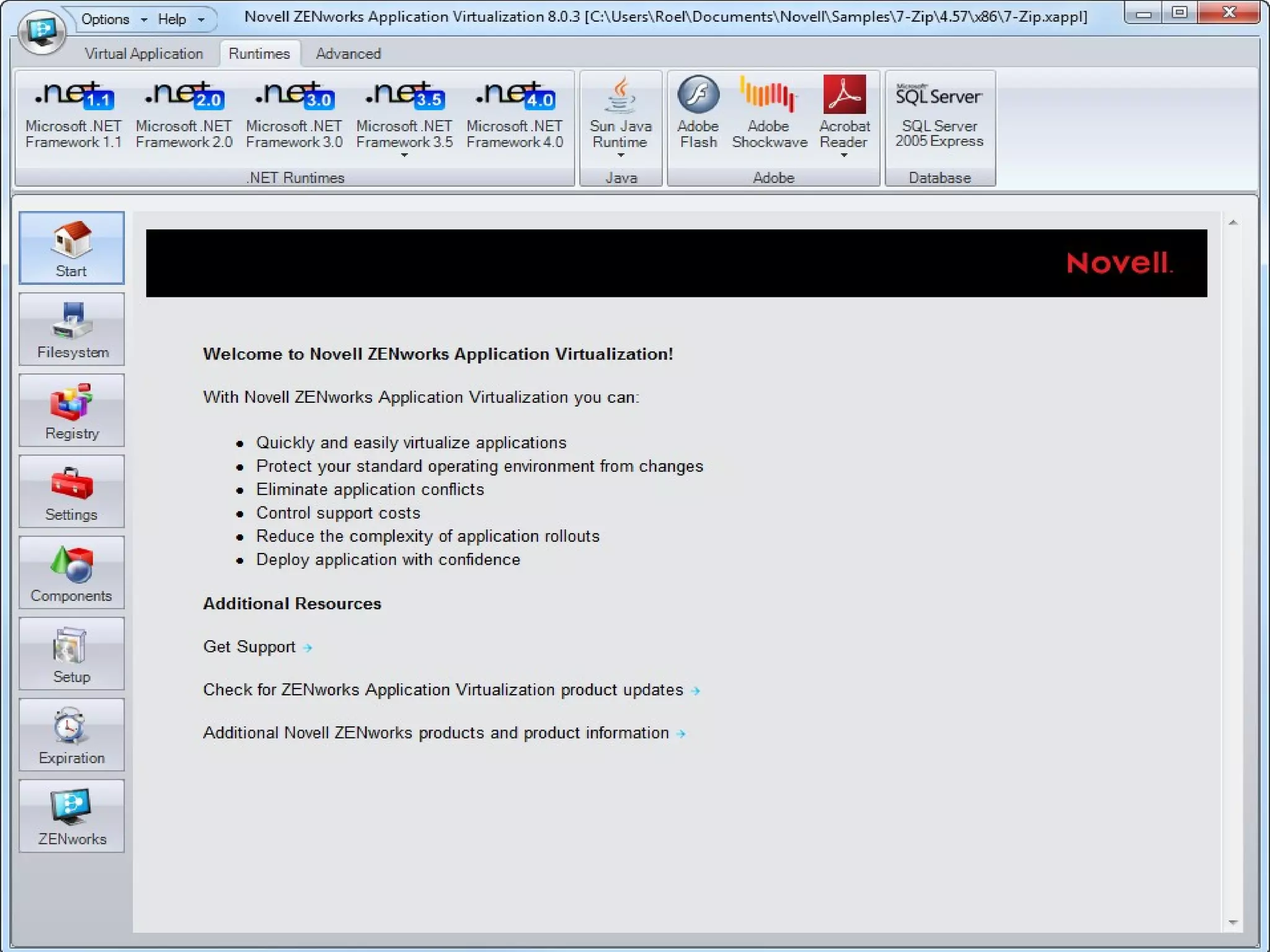Add Microsoft .NET Framework 2.0 runtime

click(x=184, y=114)
